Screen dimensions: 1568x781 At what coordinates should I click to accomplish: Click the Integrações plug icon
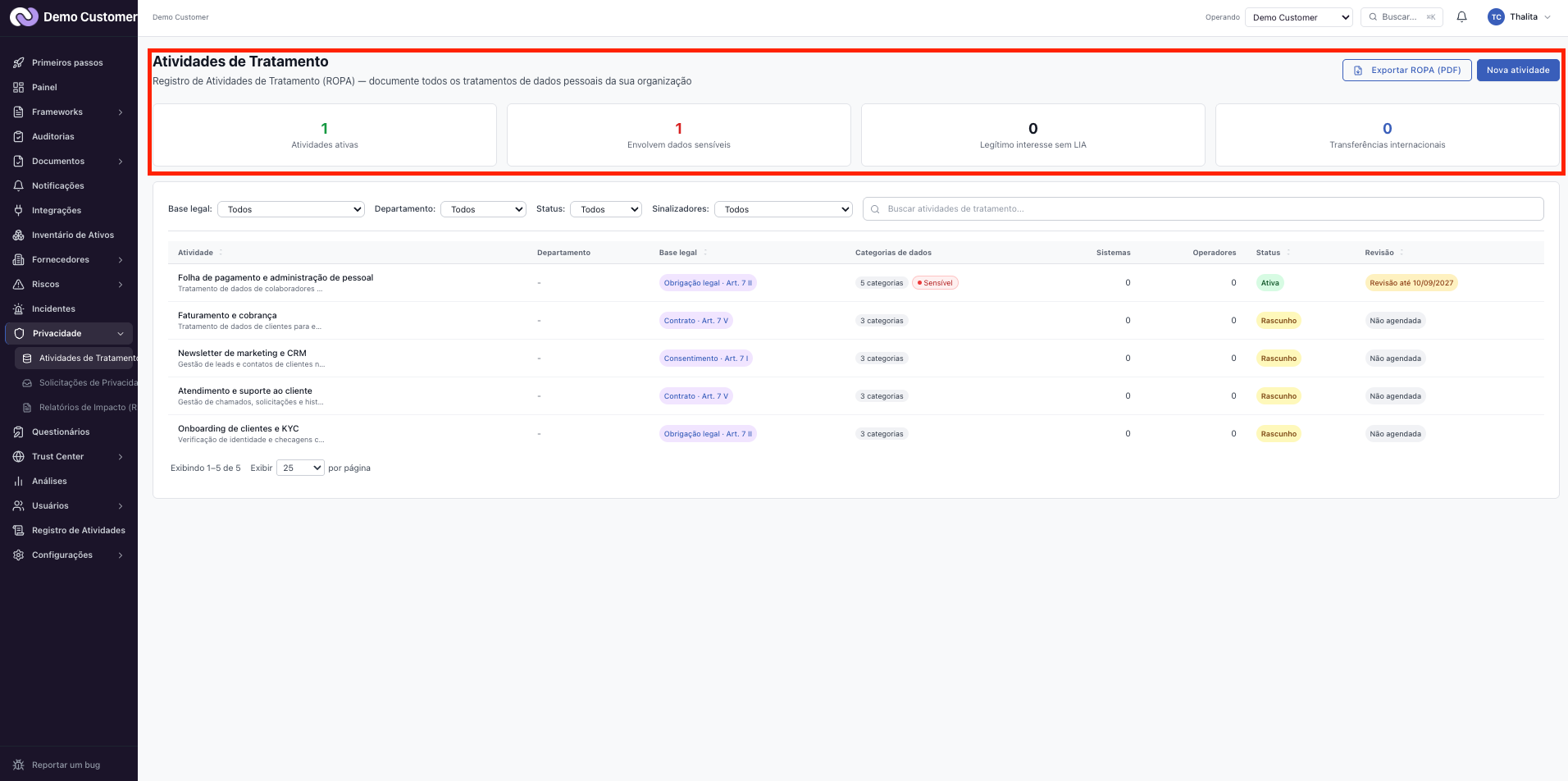point(18,210)
